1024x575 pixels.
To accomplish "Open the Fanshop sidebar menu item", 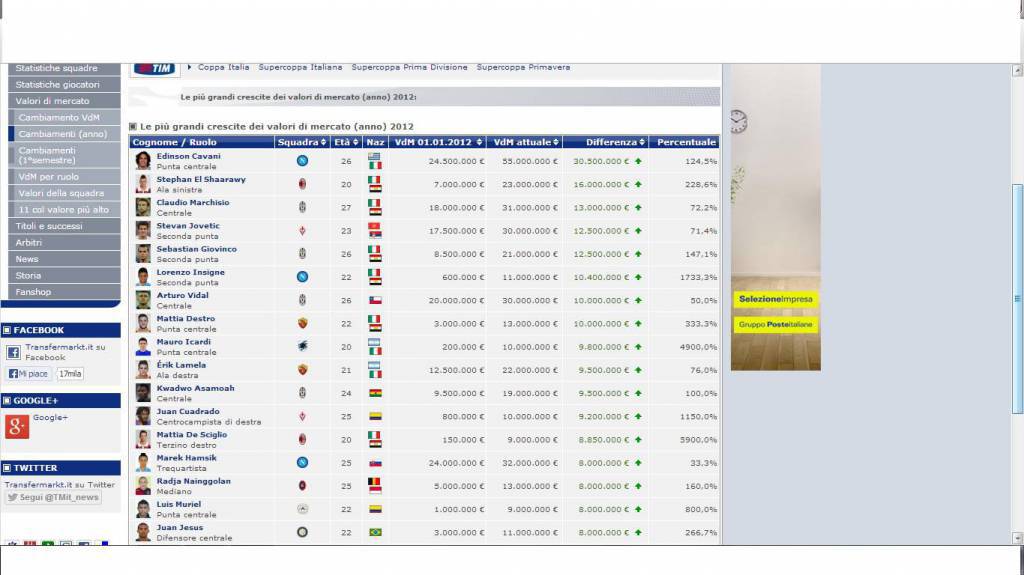I will tap(33, 292).
